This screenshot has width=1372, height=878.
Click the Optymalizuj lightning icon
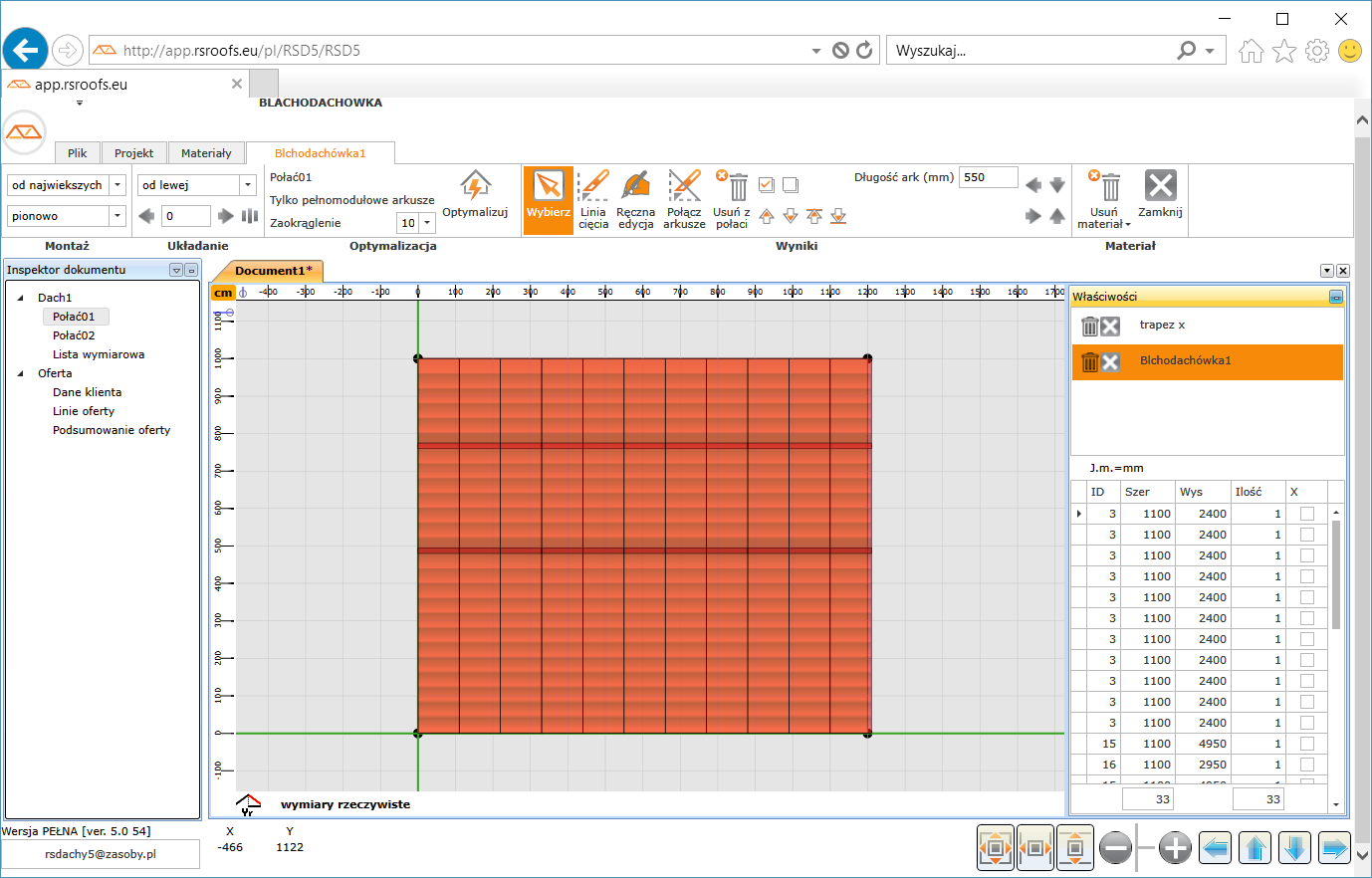click(475, 186)
